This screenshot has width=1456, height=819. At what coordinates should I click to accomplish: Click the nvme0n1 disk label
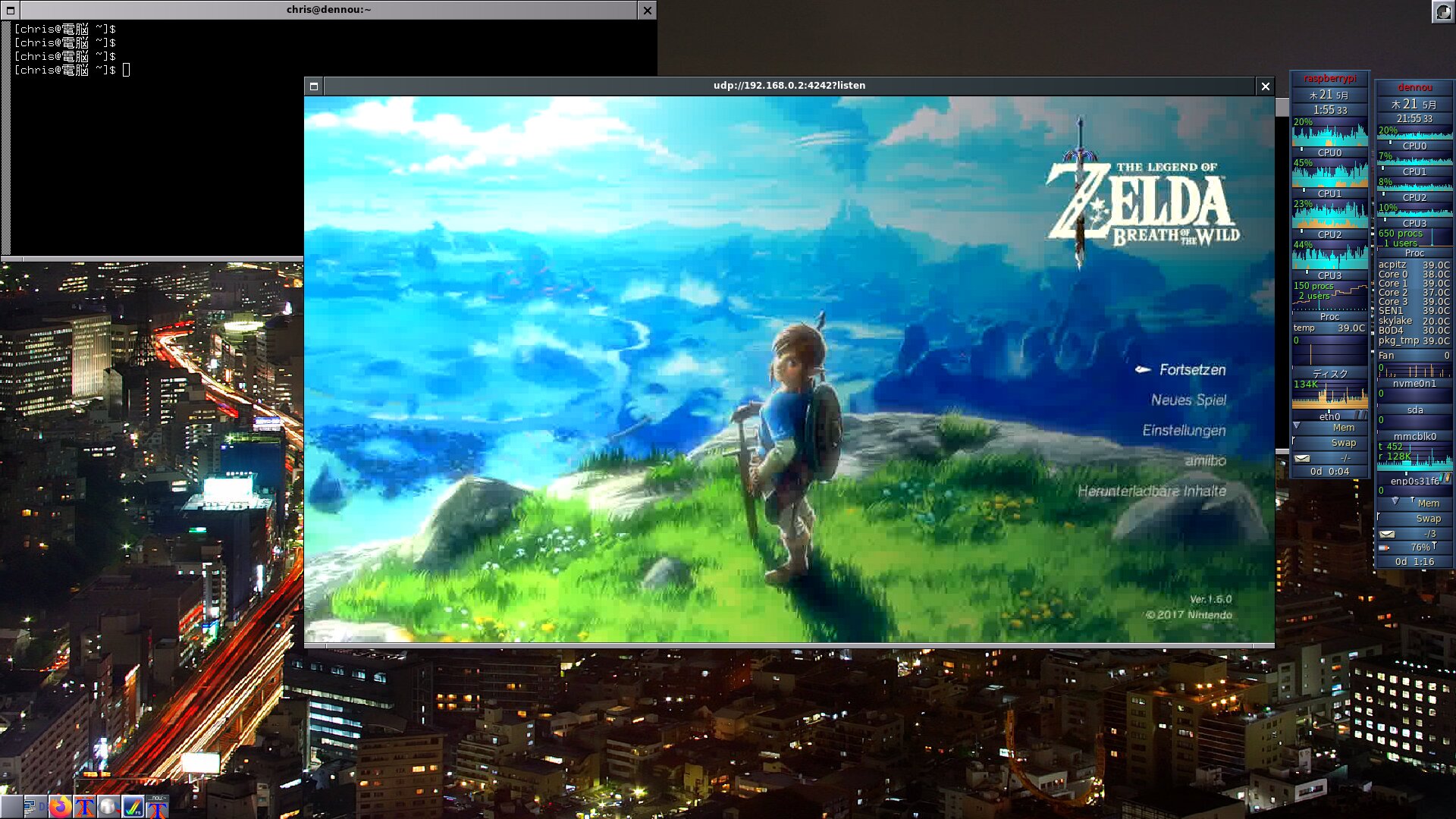click(1415, 384)
